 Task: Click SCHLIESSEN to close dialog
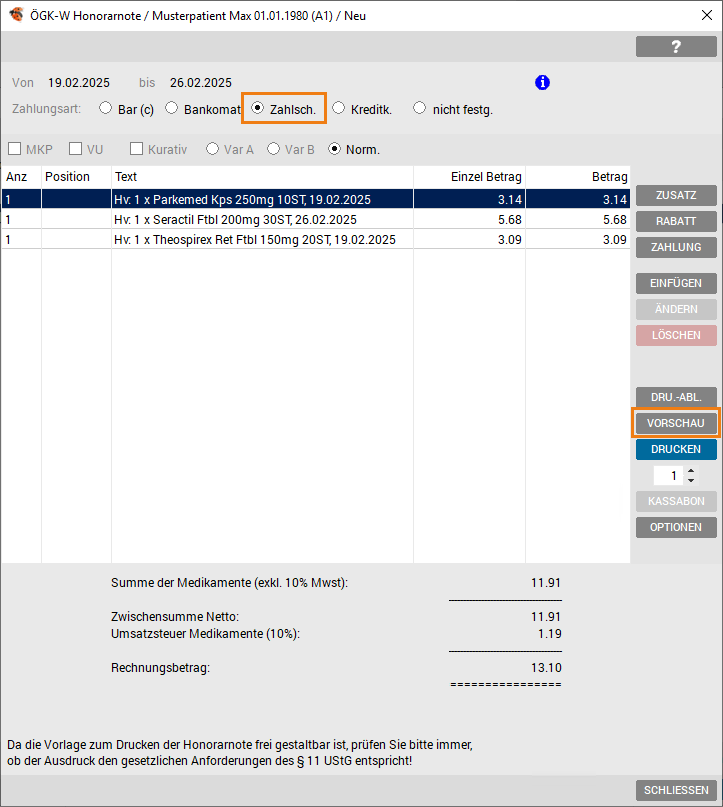(676, 790)
